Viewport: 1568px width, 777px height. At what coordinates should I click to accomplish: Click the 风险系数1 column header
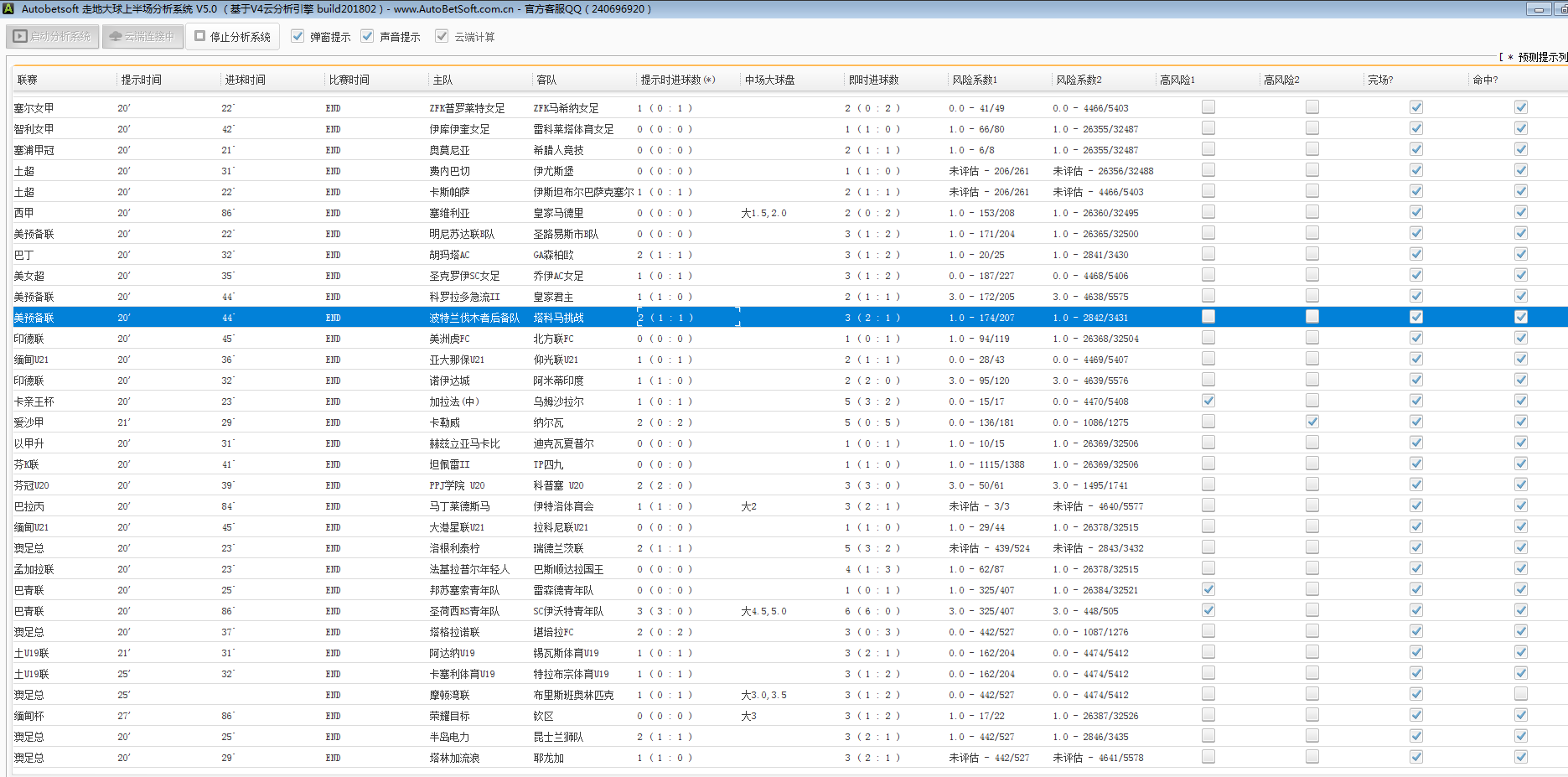click(974, 80)
